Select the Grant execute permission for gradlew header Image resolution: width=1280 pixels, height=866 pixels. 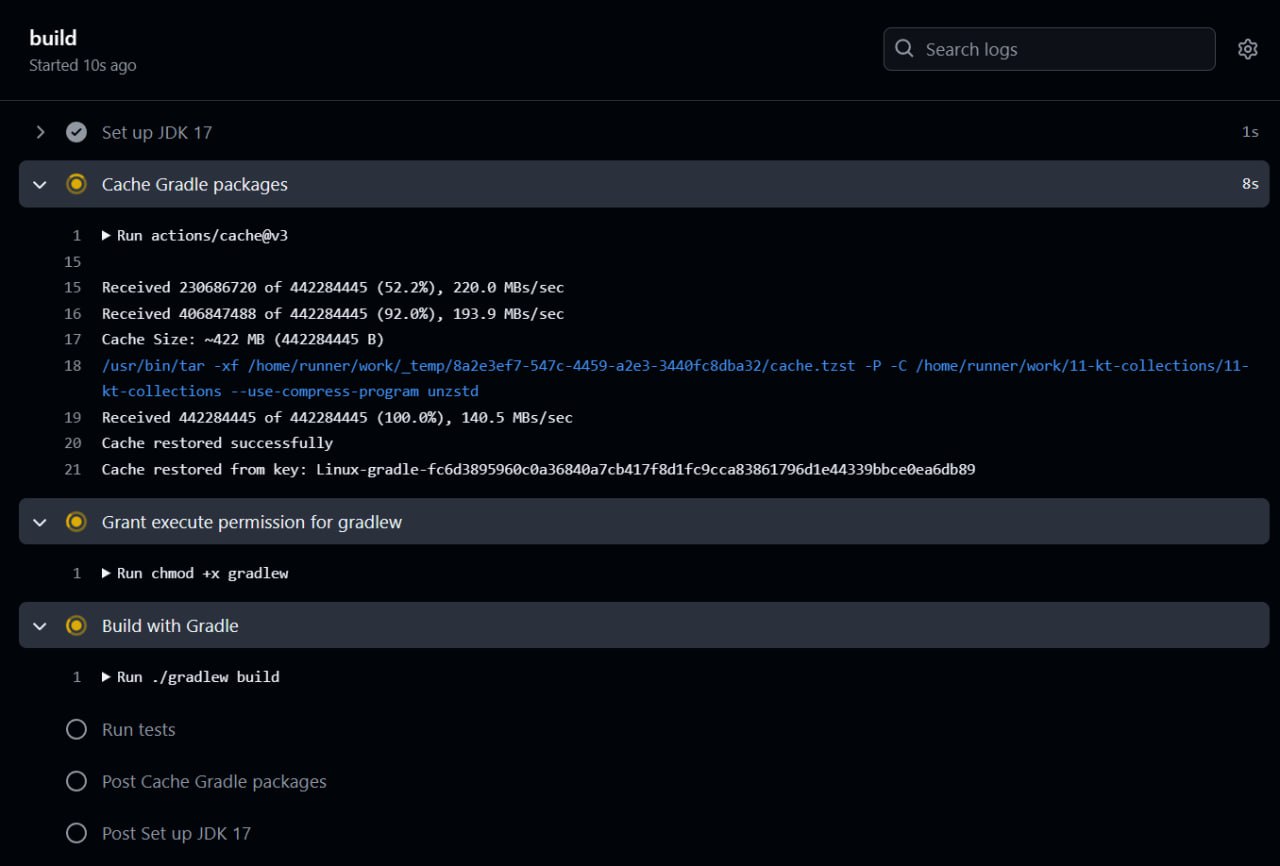(x=644, y=522)
